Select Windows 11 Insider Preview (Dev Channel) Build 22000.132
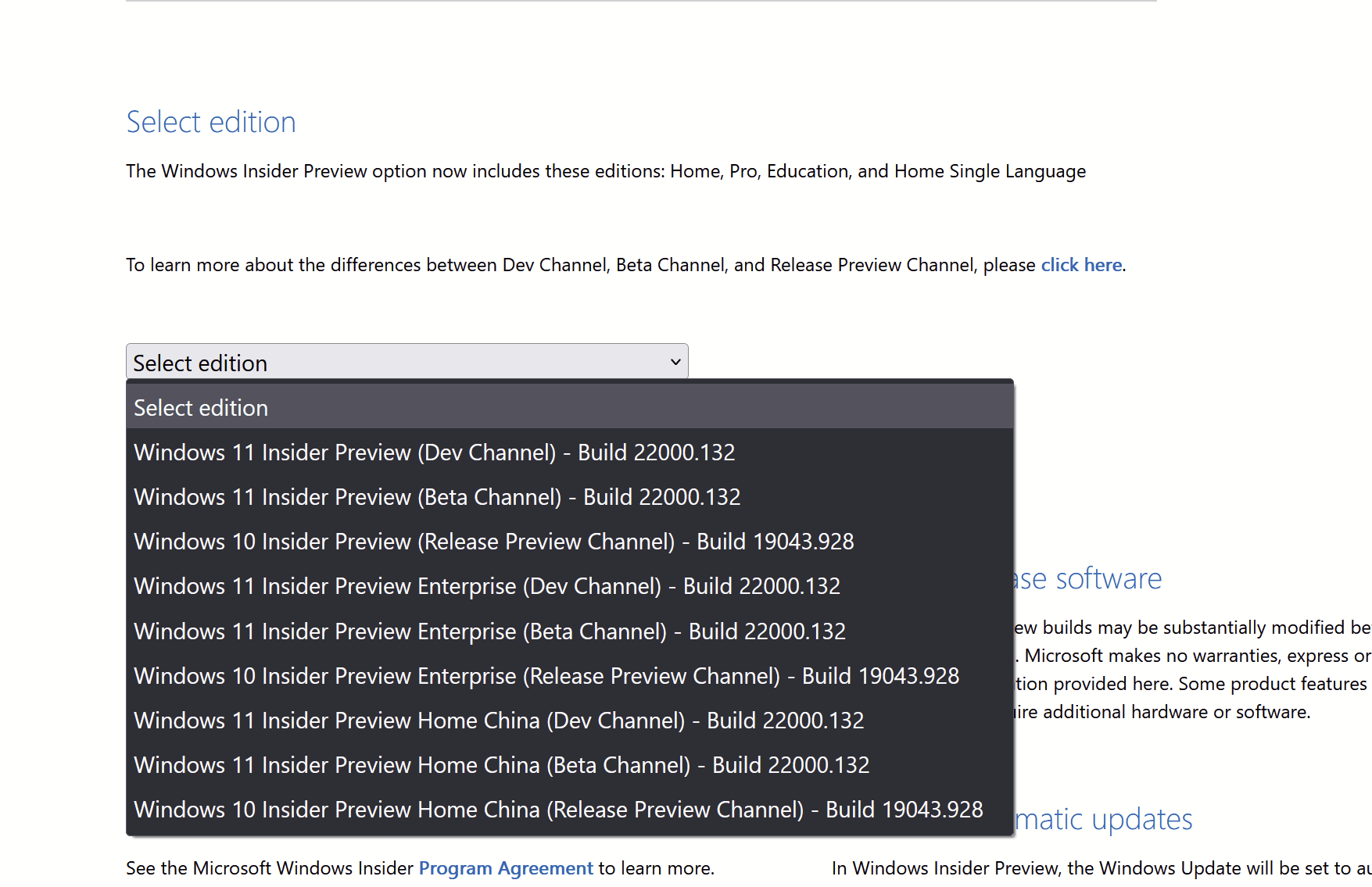Viewport: 1372px width, 887px height. pos(570,452)
